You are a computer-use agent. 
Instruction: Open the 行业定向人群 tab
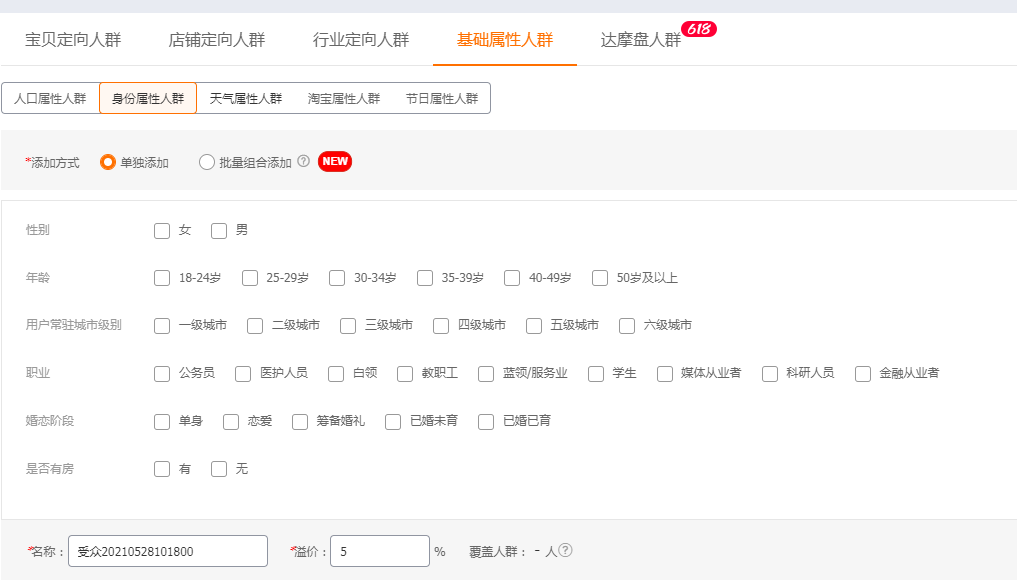click(x=361, y=40)
